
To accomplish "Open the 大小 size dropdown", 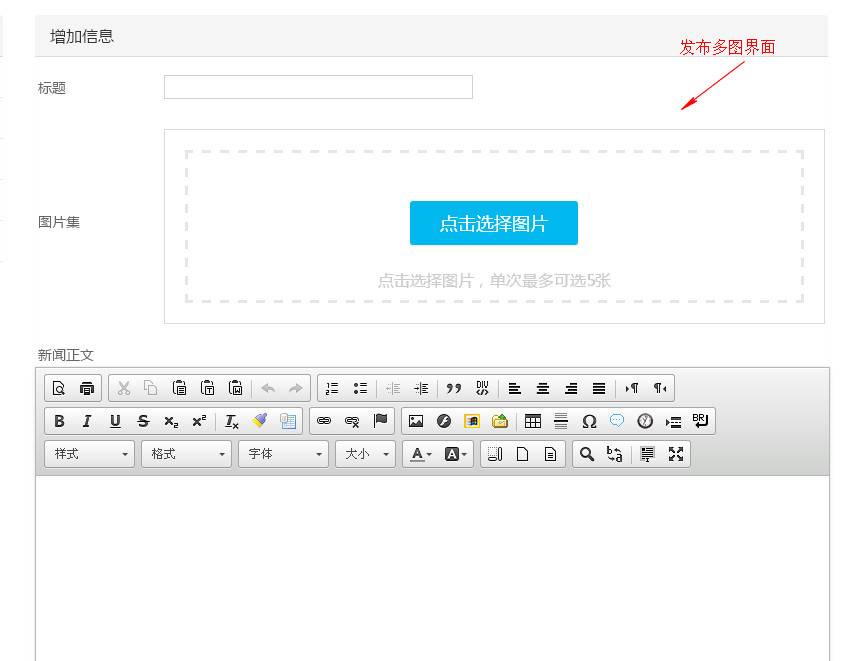I will [x=365, y=454].
